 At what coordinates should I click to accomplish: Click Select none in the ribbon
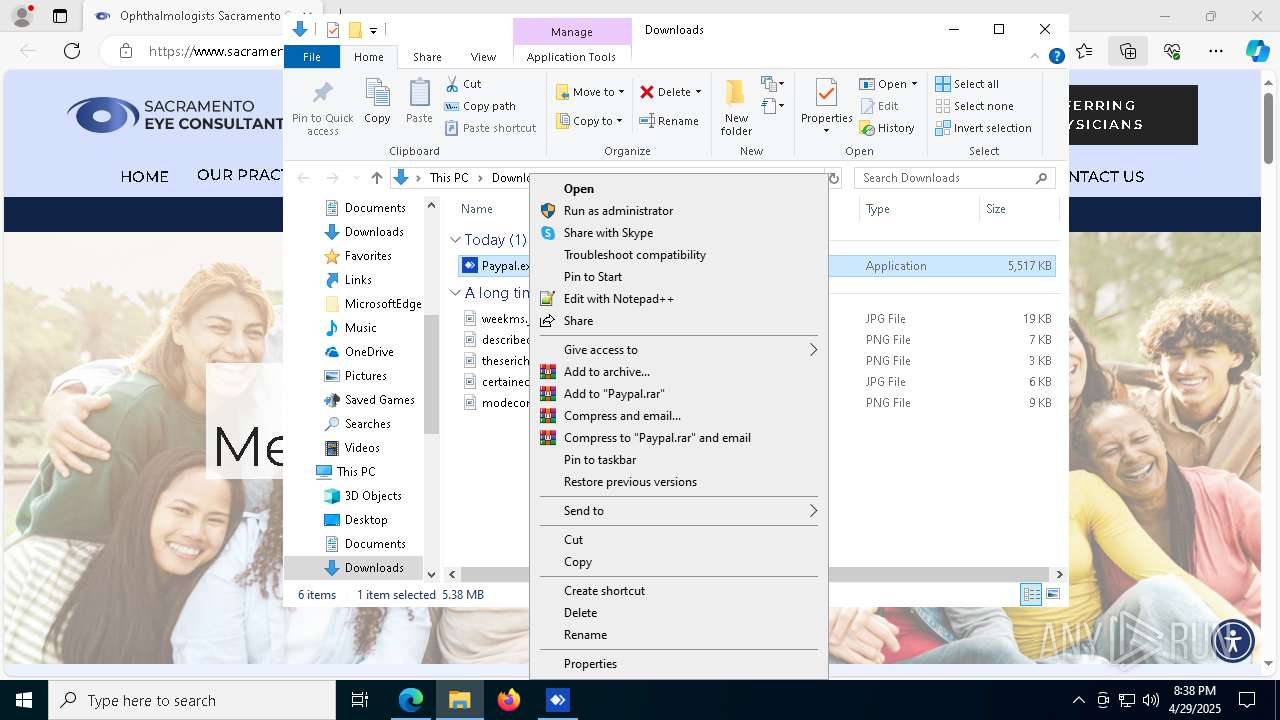(x=974, y=106)
